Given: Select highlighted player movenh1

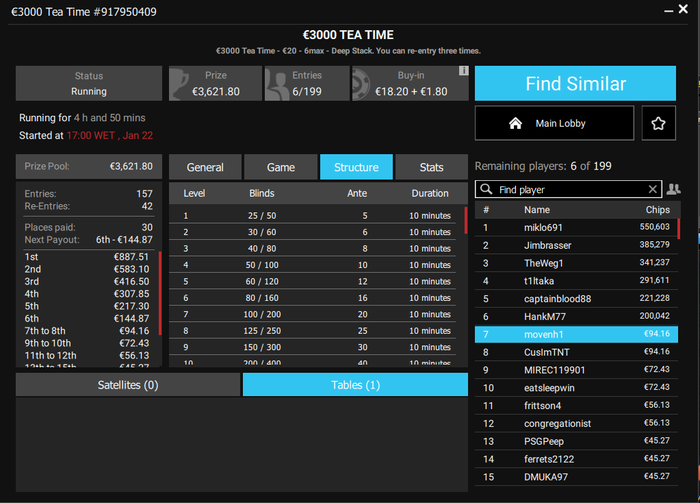Looking at the screenshot, I should [x=576, y=334].
